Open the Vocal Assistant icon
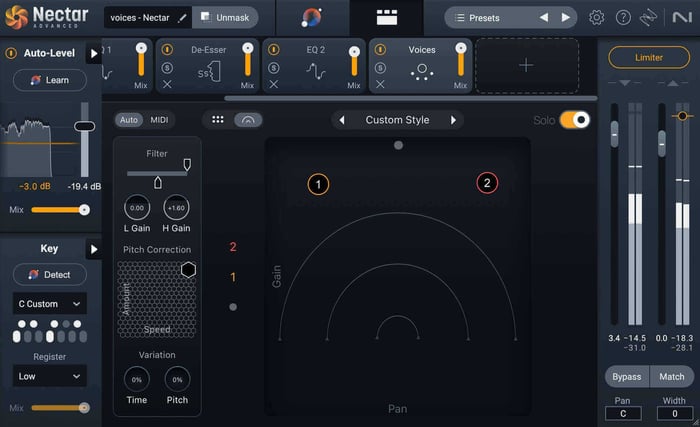Viewport: 700px width, 427px height. 312,18
